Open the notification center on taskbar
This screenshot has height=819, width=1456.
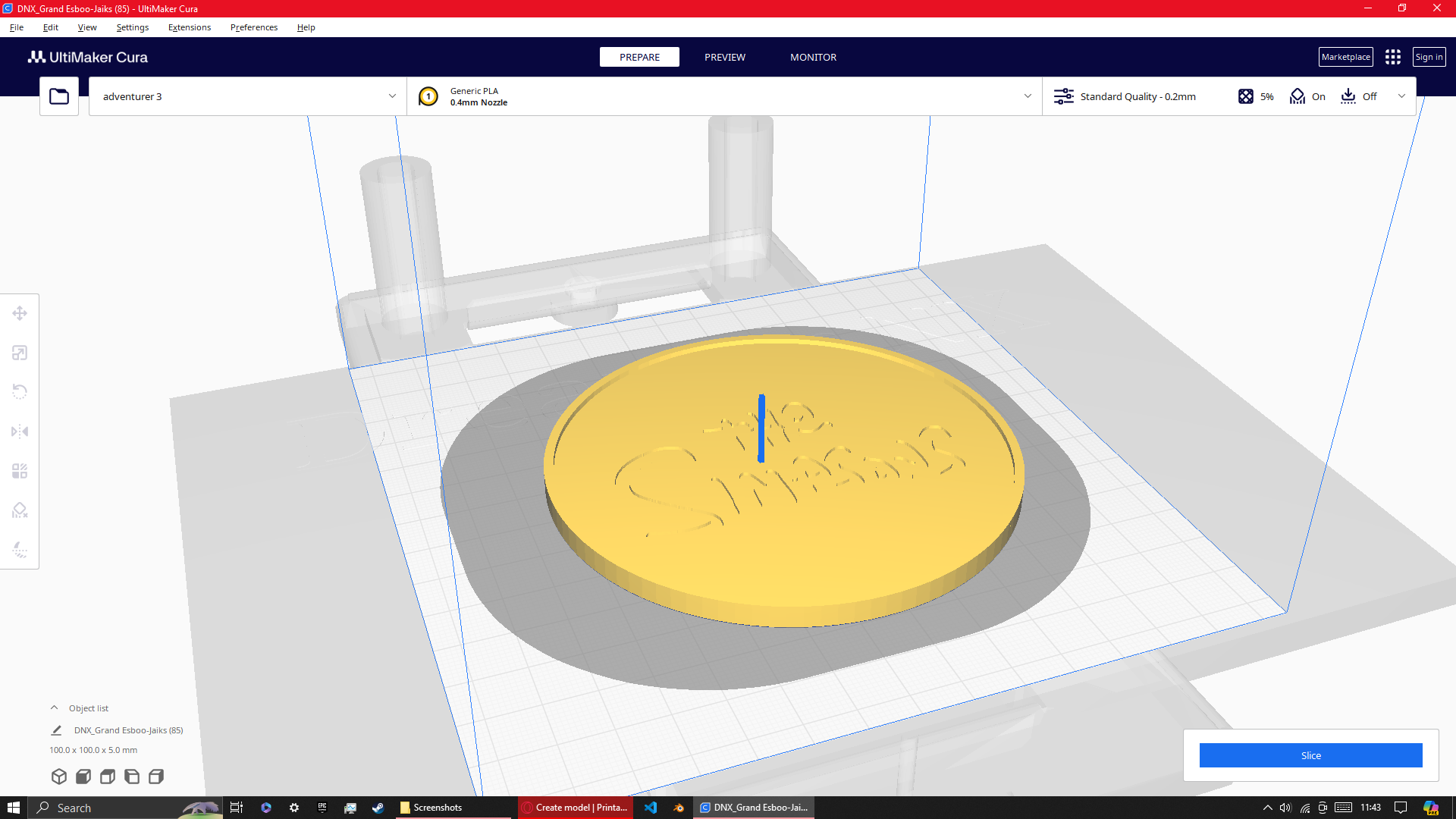pyautogui.click(x=1401, y=808)
